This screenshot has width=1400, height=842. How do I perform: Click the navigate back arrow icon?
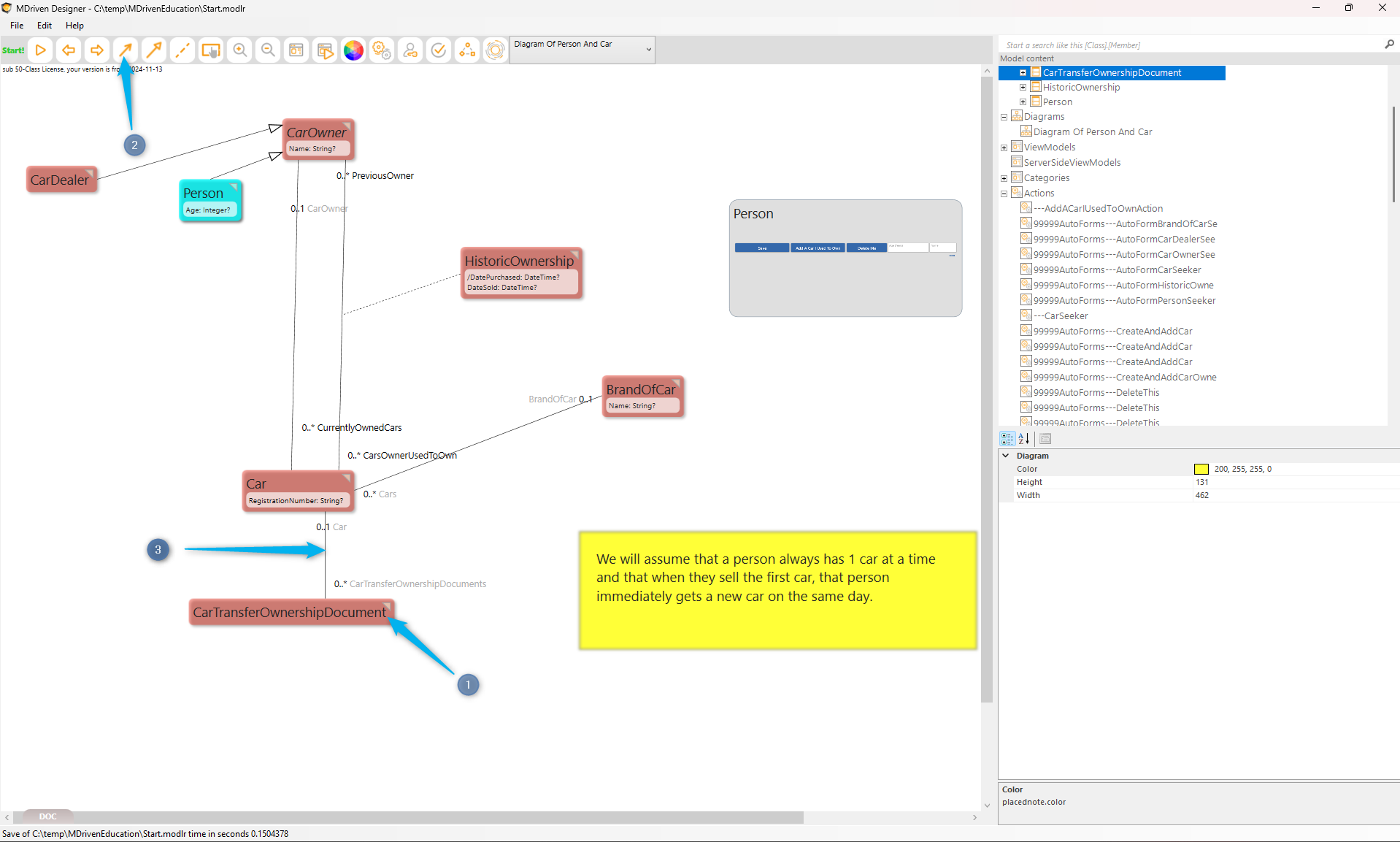(x=69, y=50)
